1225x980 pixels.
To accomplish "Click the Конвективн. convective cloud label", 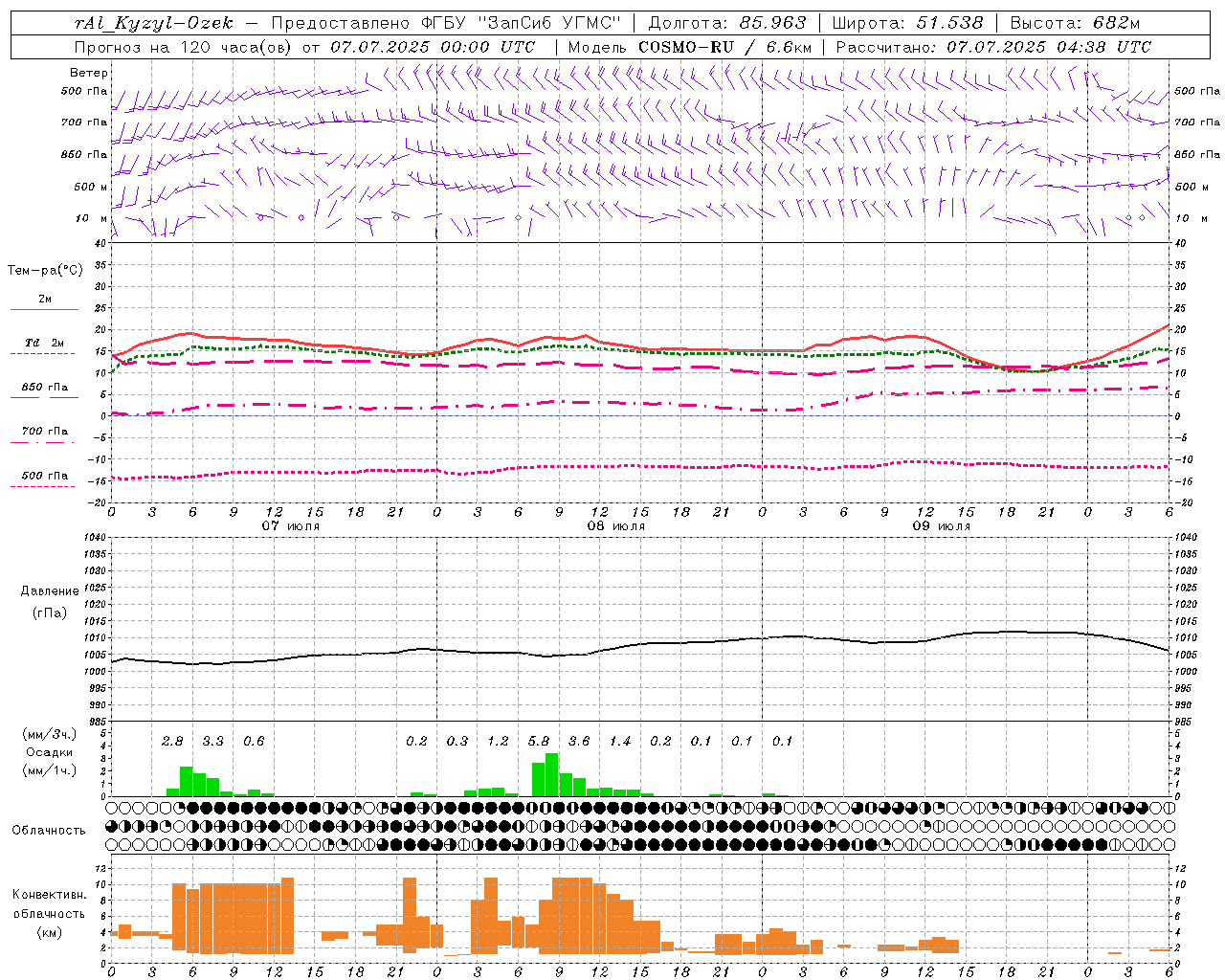I will click(x=50, y=895).
